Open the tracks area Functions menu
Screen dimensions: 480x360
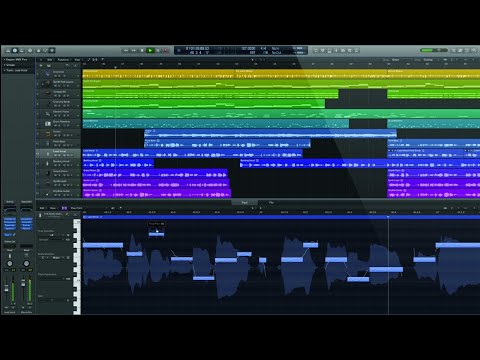tap(63, 60)
